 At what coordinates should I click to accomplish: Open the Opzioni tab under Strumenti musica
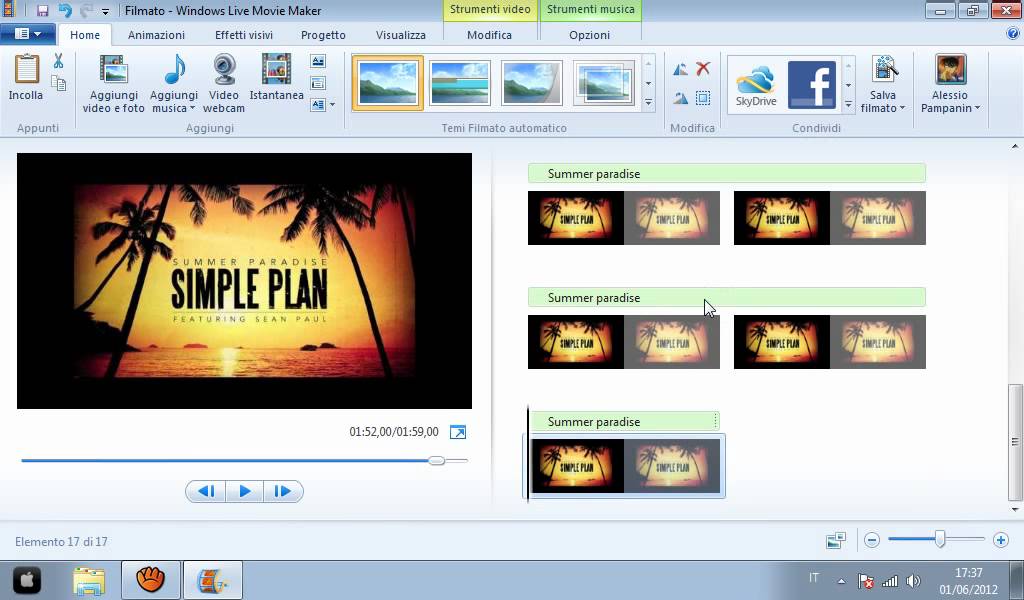tap(589, 35)
